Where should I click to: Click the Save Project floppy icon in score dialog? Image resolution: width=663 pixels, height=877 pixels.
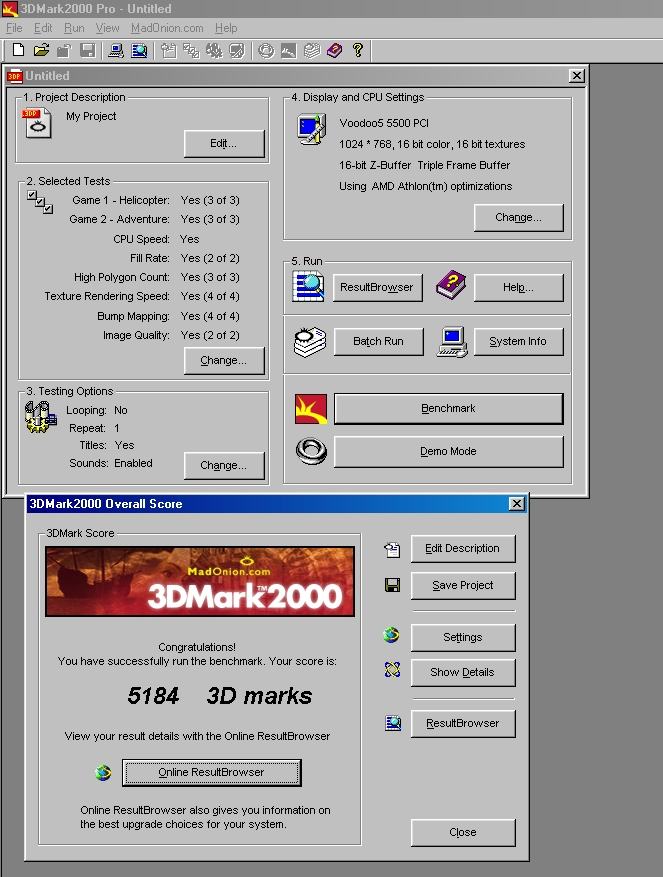[393, 586]
